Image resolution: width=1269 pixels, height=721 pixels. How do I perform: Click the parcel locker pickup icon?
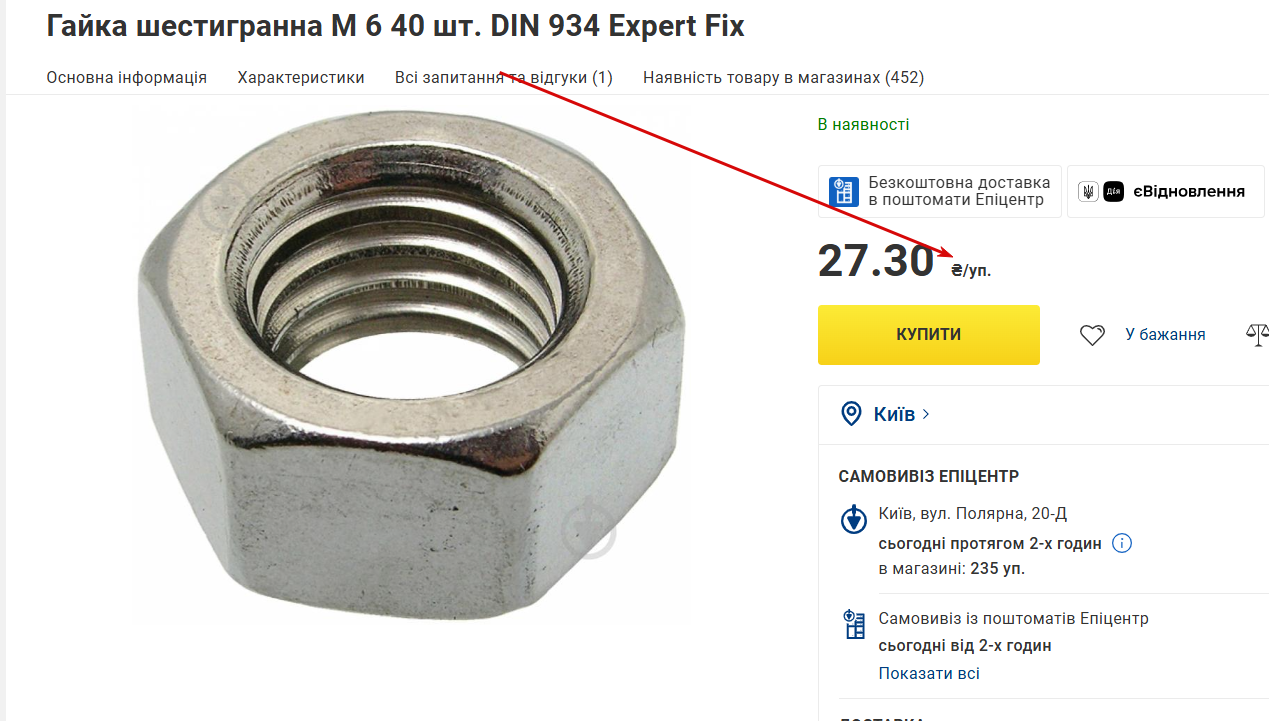[x=853, y=624]
